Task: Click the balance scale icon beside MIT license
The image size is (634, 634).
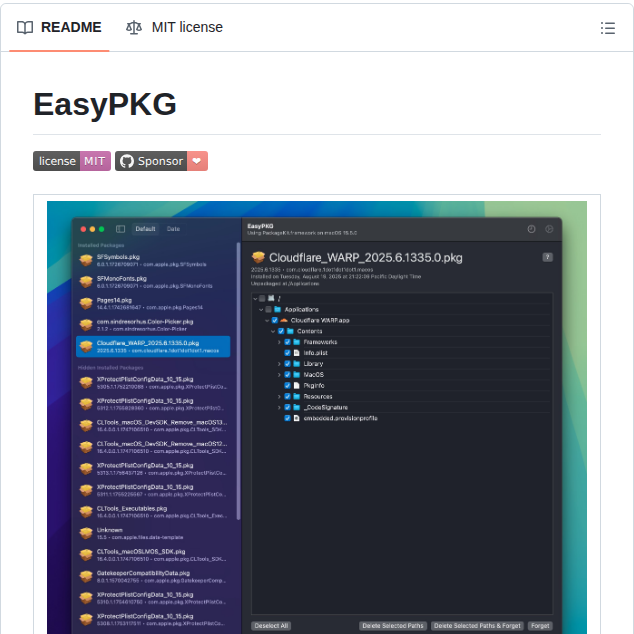Action: pos(134,27)
